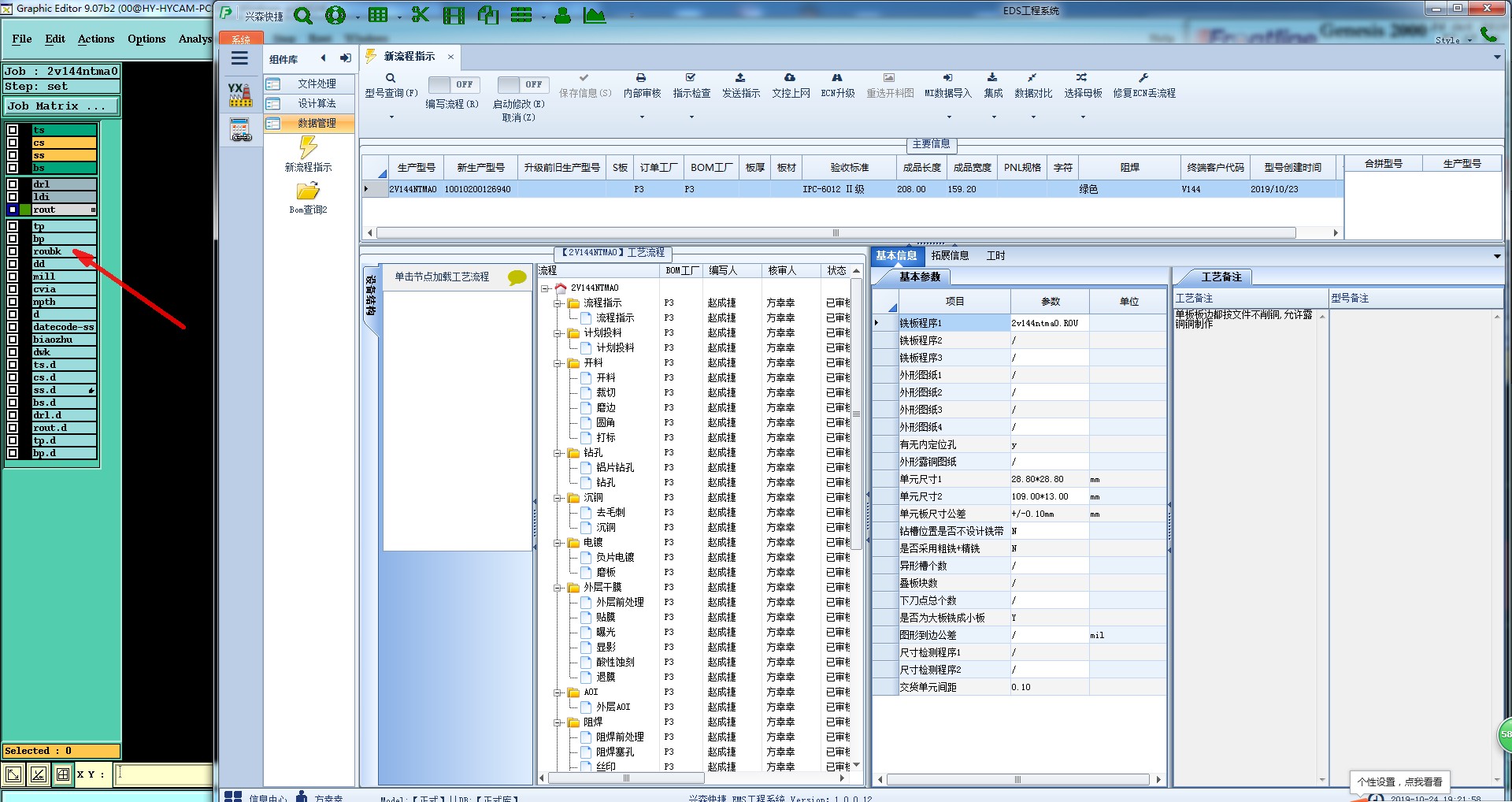Open the File menu in Graphic Editor
Image resolution: width=1512 pixels, height=802 pixels.
tap(22, 39)
